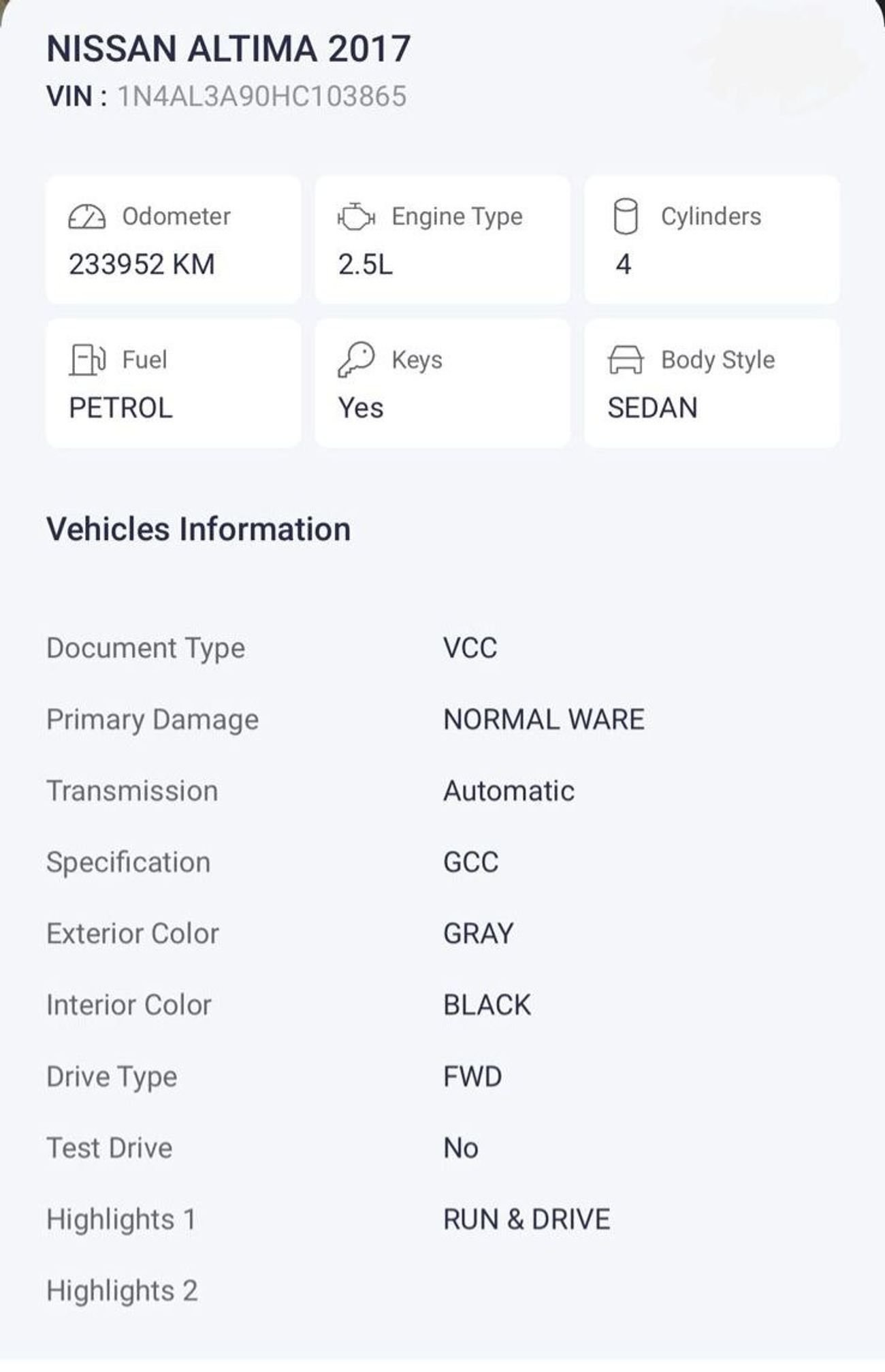
Task: Tap the 233952 KM odometer value
Action: click(142, 264)
